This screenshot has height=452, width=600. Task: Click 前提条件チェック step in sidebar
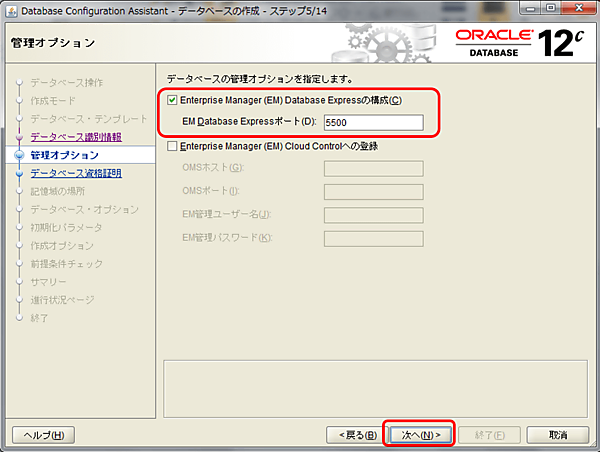(67, 264)
